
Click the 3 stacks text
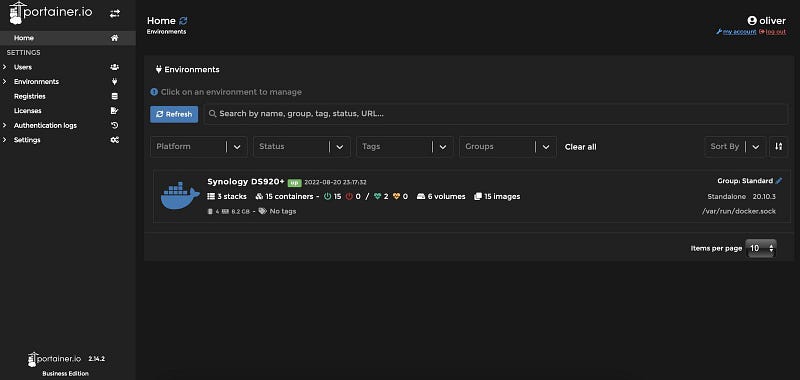[232, 196]
